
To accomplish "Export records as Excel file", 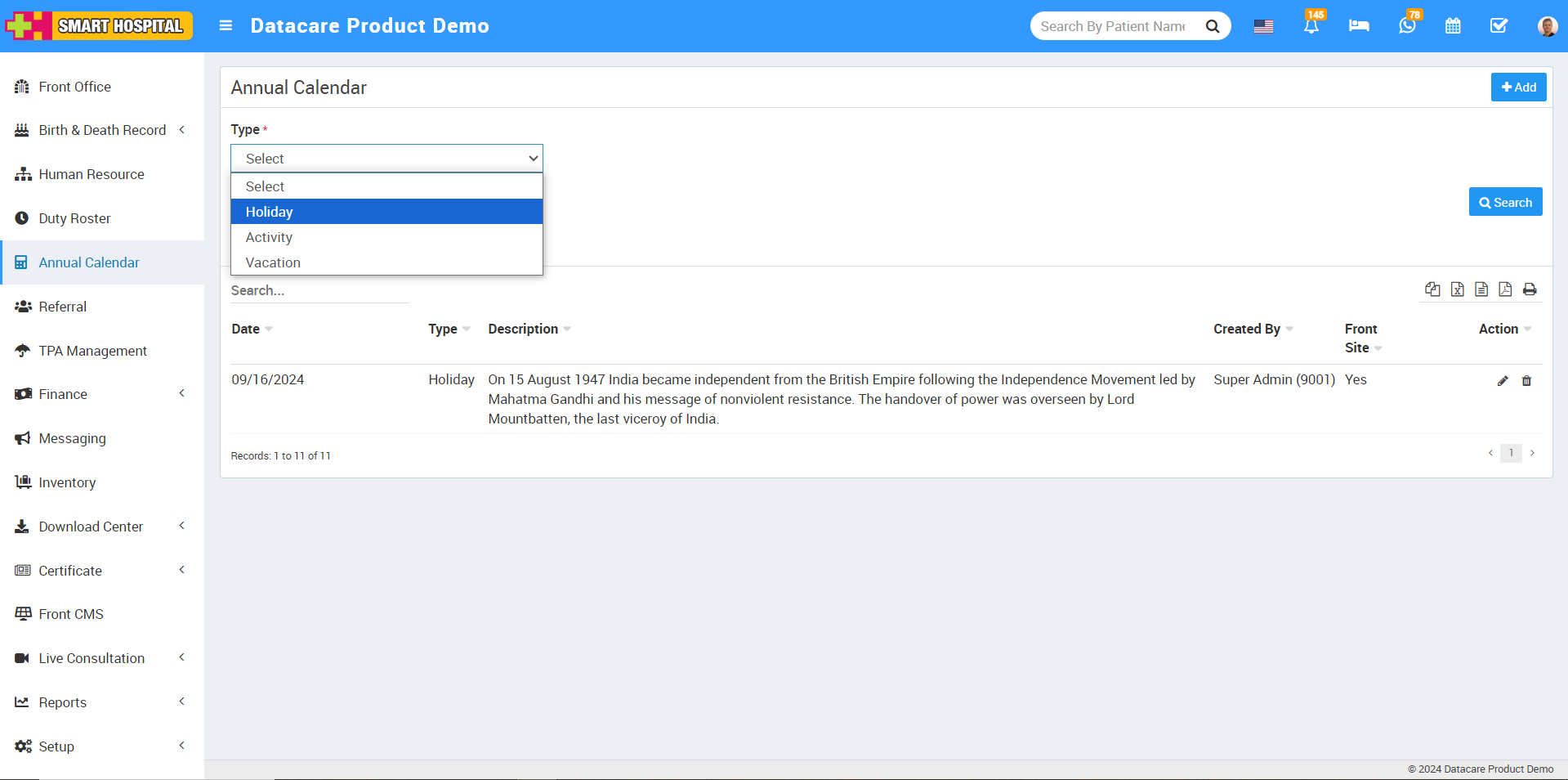I will click(1457, 289).
